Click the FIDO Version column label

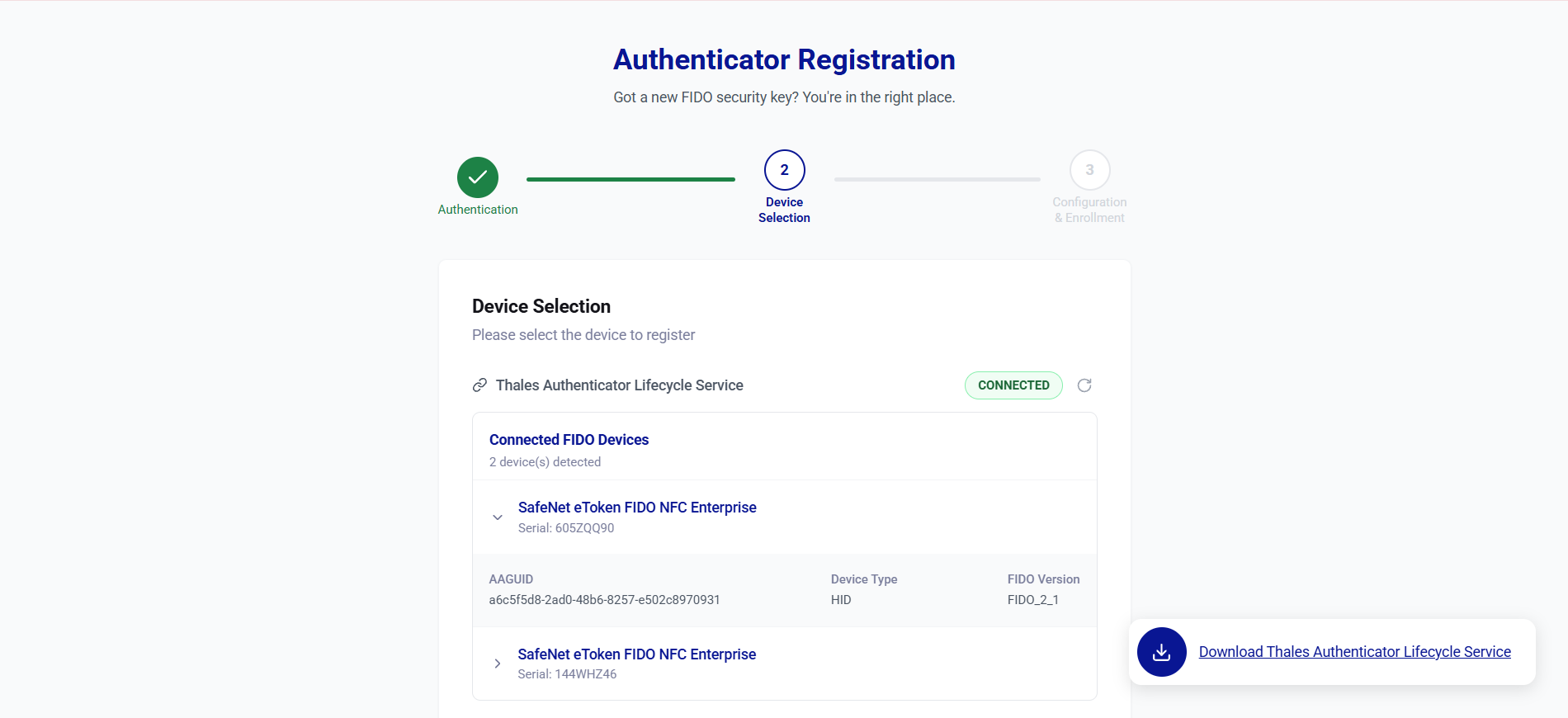[x=1043, y=579]
